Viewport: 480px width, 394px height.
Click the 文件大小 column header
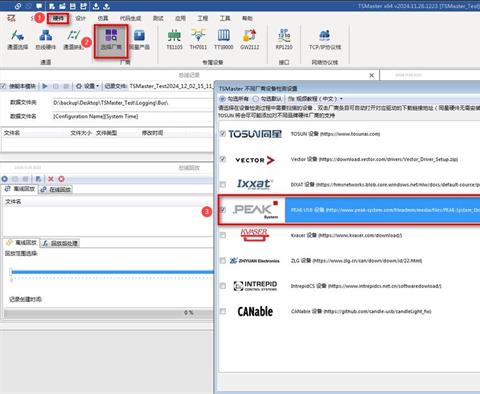81,133
